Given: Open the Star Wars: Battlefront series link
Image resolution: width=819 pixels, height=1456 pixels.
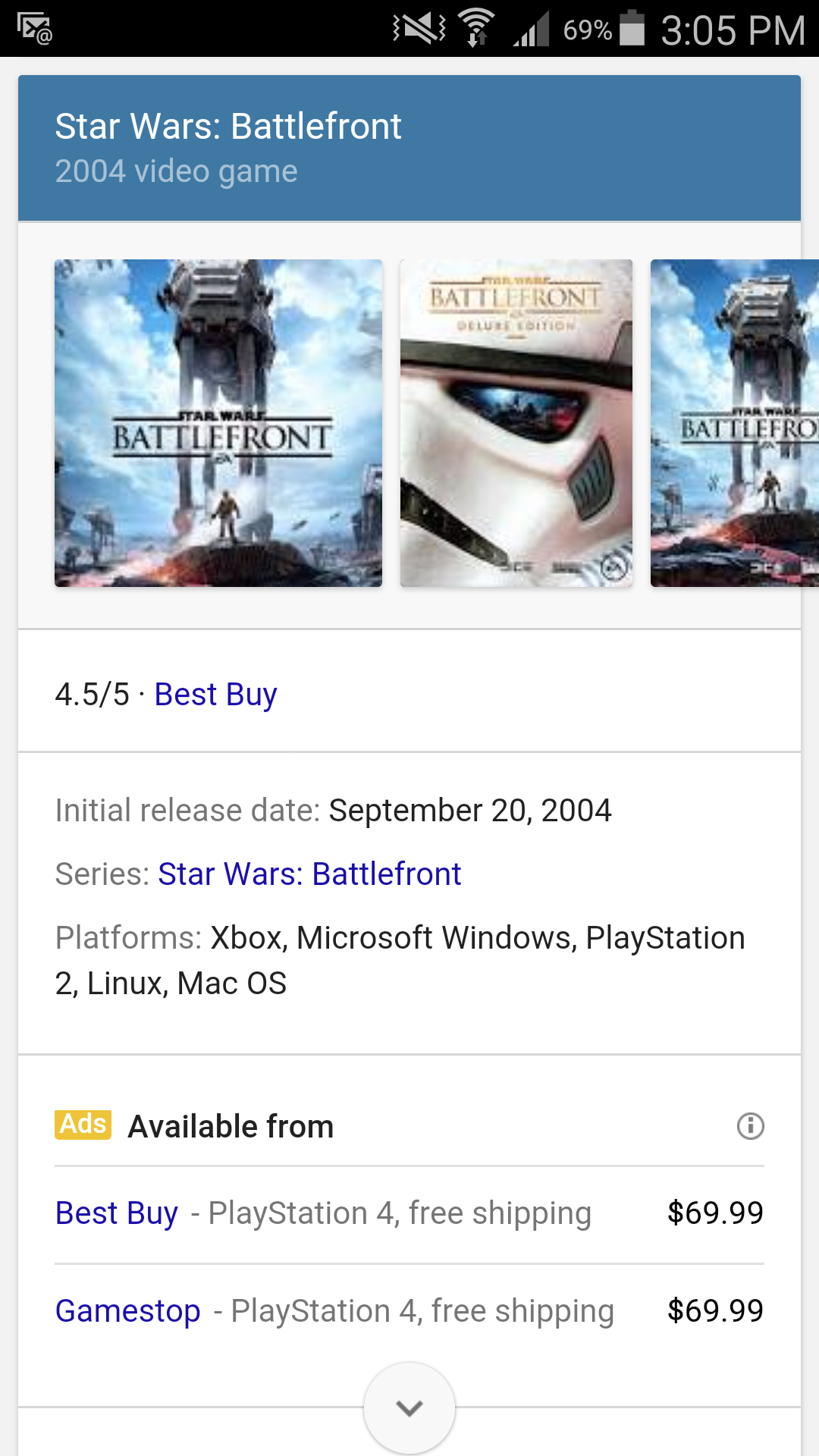Looking at the screenshot, I should click(309, 874).
